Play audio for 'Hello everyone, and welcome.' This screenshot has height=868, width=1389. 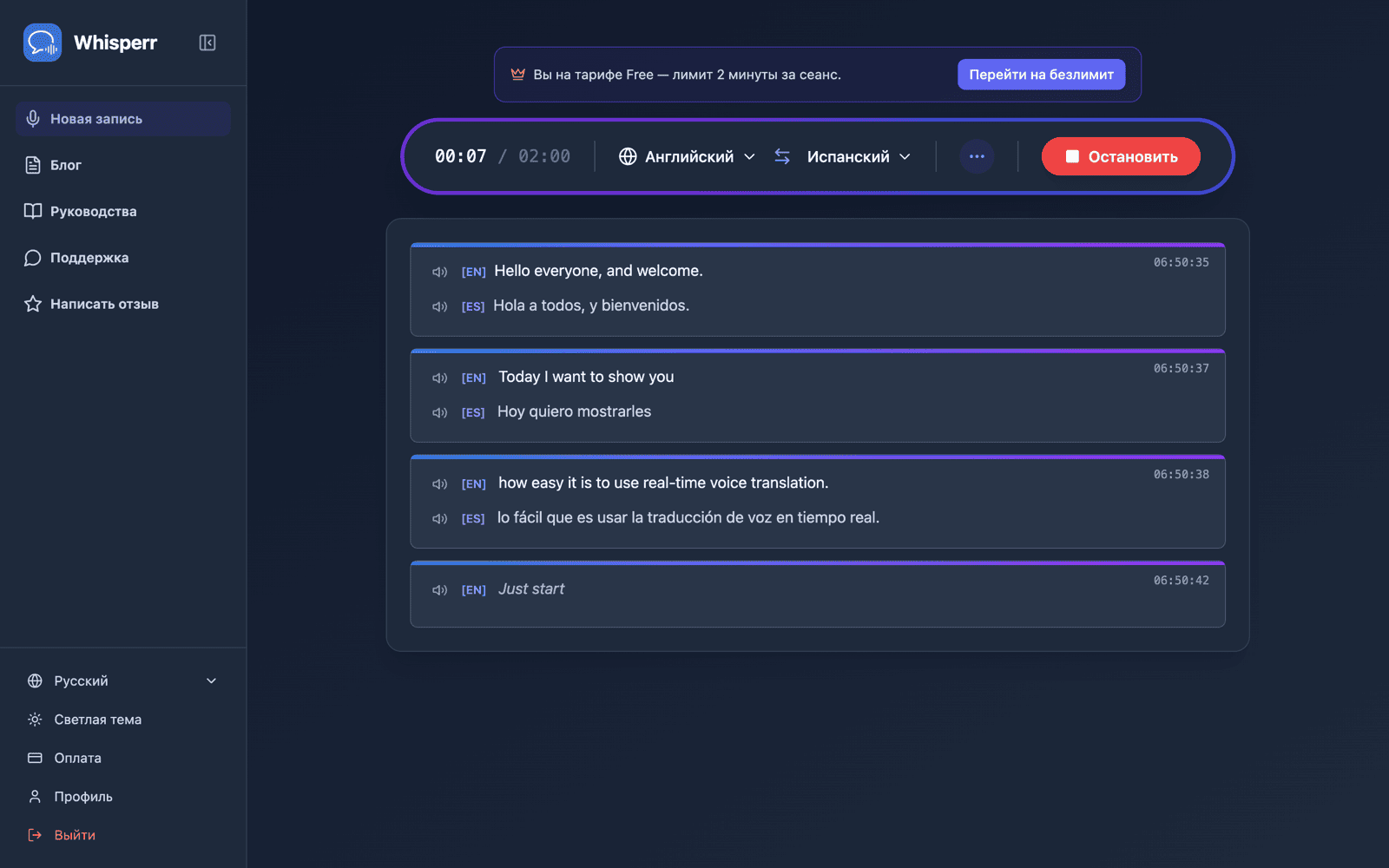pyautogui.click(x=440, y=272)
